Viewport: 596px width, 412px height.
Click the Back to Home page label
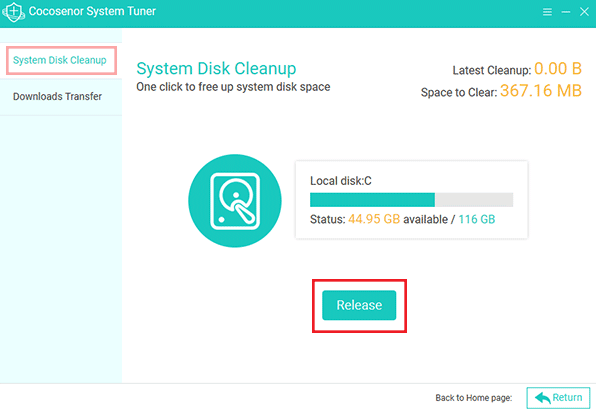[x=474, y=398]
